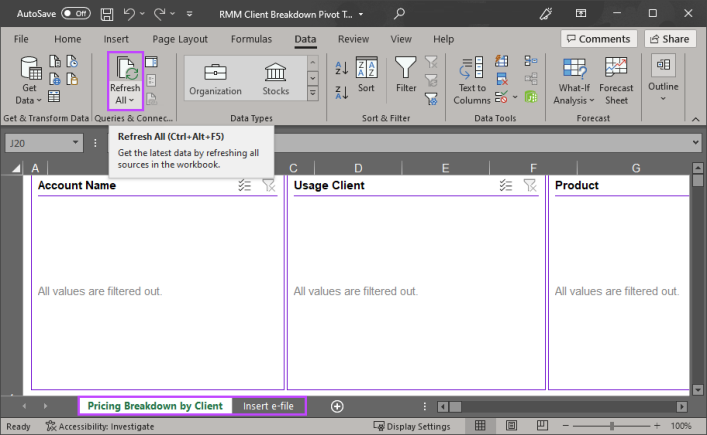Open the Get Data button
Image resolution: width=707 pixels, height=435 pixels.
pyautogui.click(x=30, y=80)
